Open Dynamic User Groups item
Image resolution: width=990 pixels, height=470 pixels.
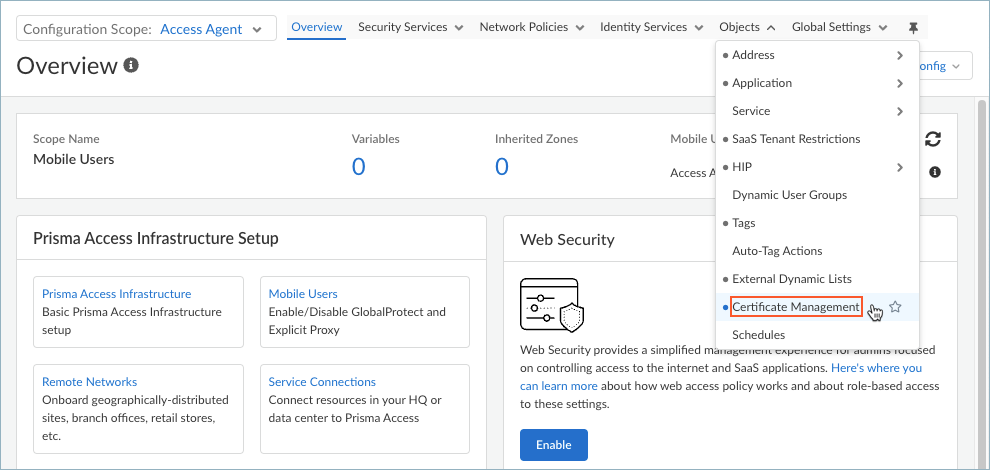tap(789, 195)
